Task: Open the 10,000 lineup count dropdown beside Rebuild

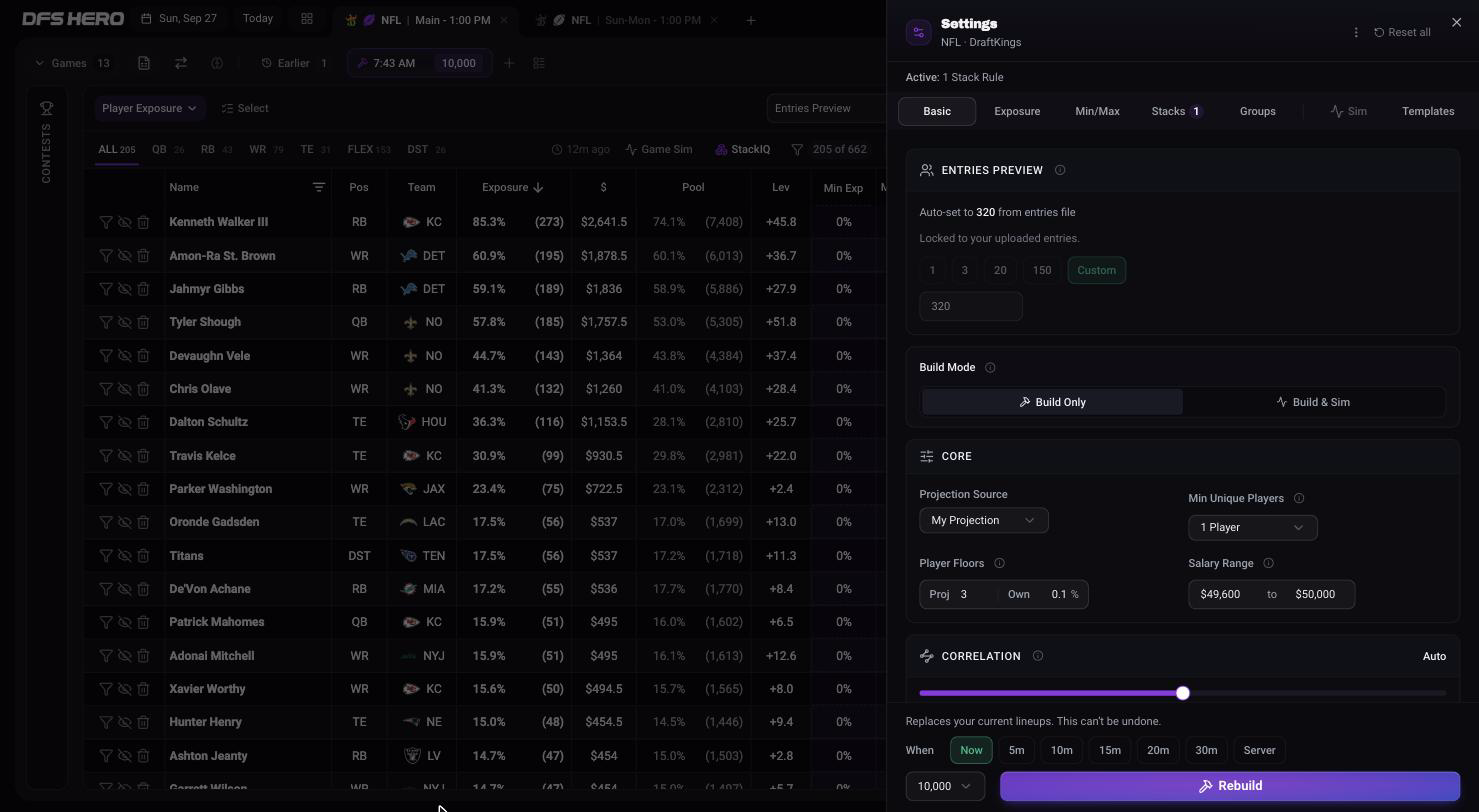Action: [945, 786]
